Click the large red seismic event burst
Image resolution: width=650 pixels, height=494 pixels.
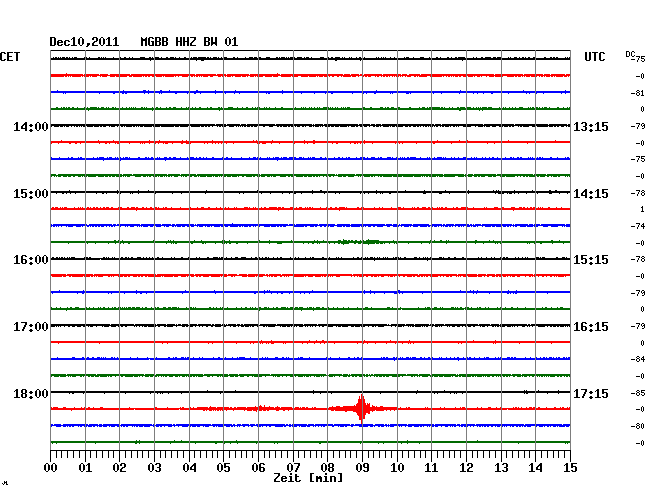[362, 408]
